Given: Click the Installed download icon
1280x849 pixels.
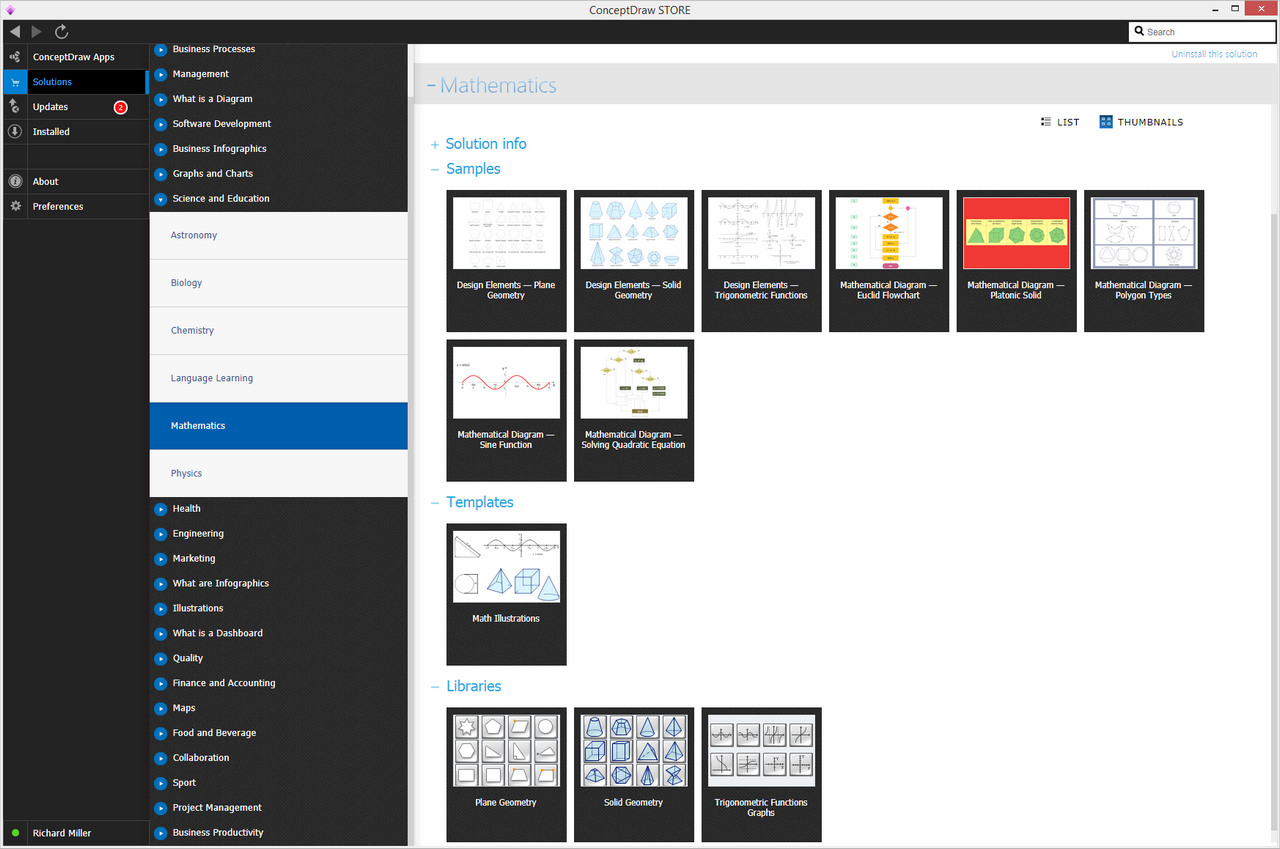Looking at the screenshot, I should [15, 132].
